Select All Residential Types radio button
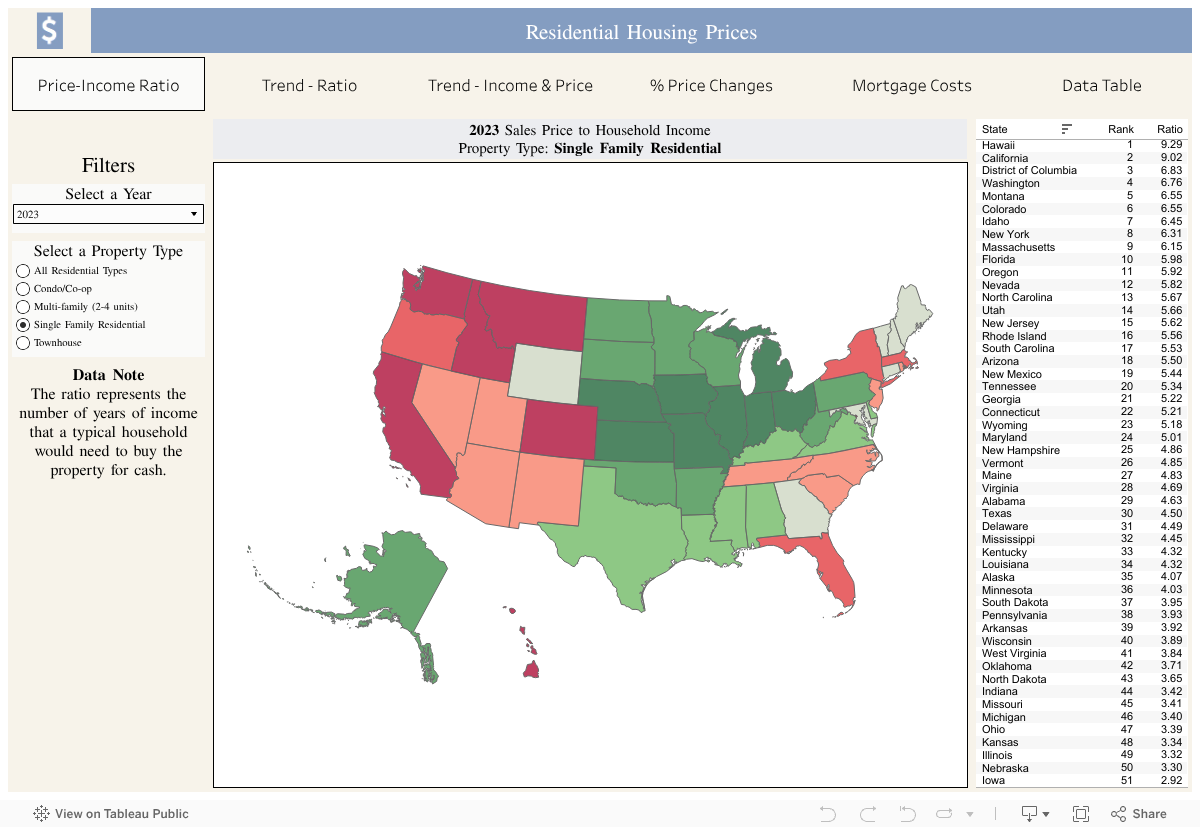 coord(23,271)
